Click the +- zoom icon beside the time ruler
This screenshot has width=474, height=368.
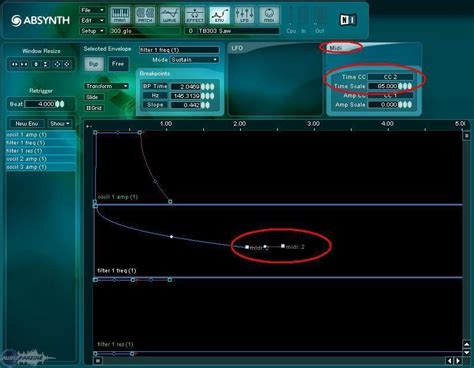click(x=89, y=126)
